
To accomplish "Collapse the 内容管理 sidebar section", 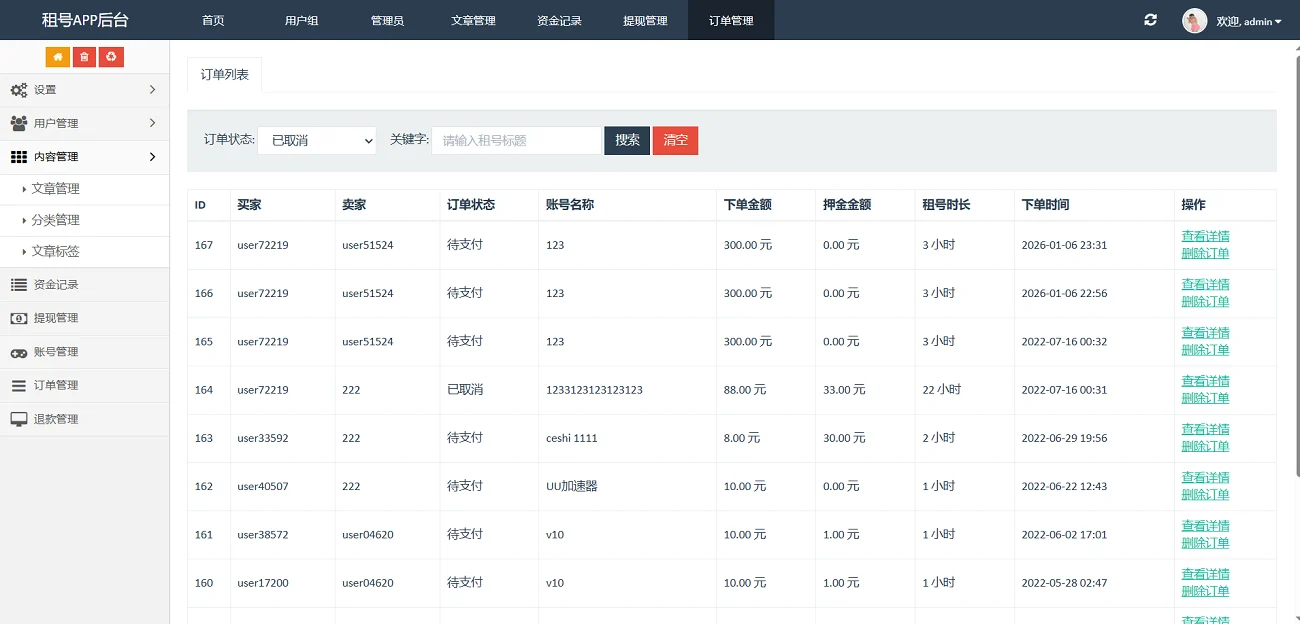I will coord(152,156).
